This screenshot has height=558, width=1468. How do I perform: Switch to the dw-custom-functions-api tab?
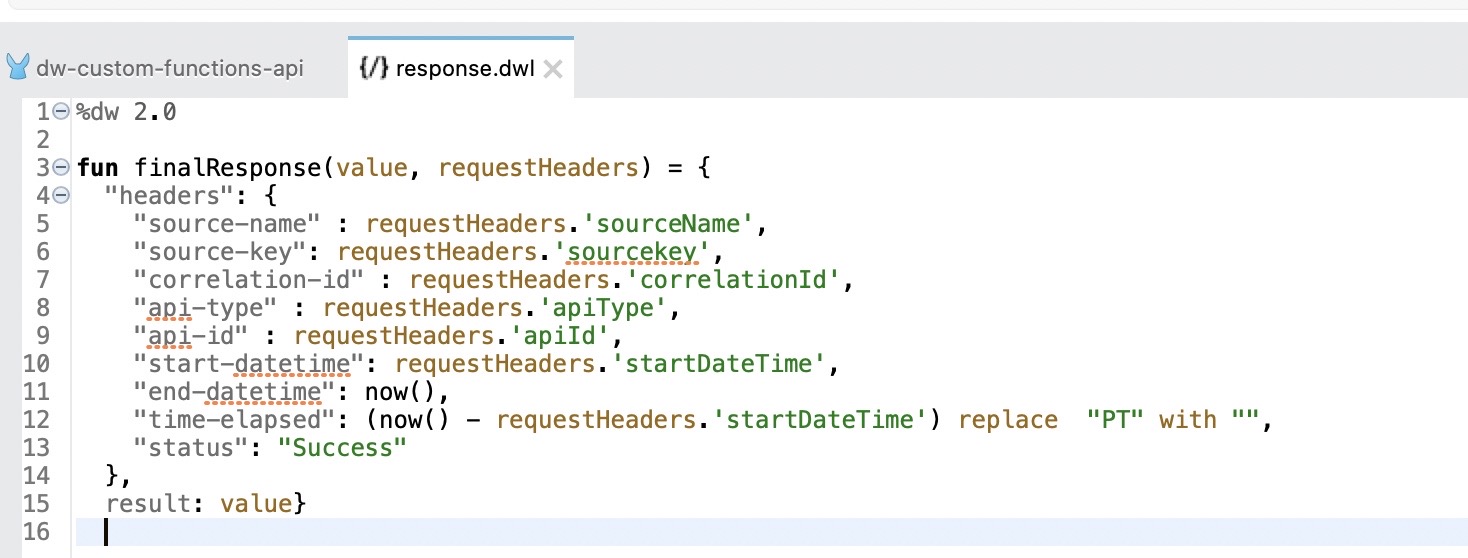[x=169, y=68]
